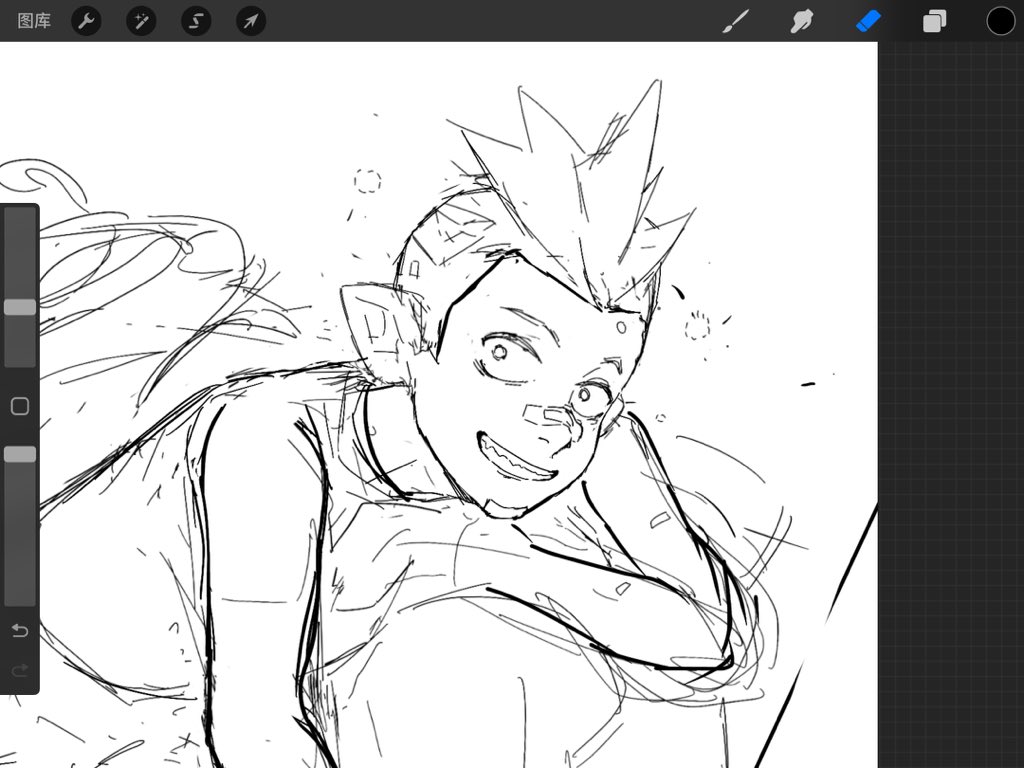Activate the Transform arrow tool
Screen dimensions: 1024x768
coord(251,21)
